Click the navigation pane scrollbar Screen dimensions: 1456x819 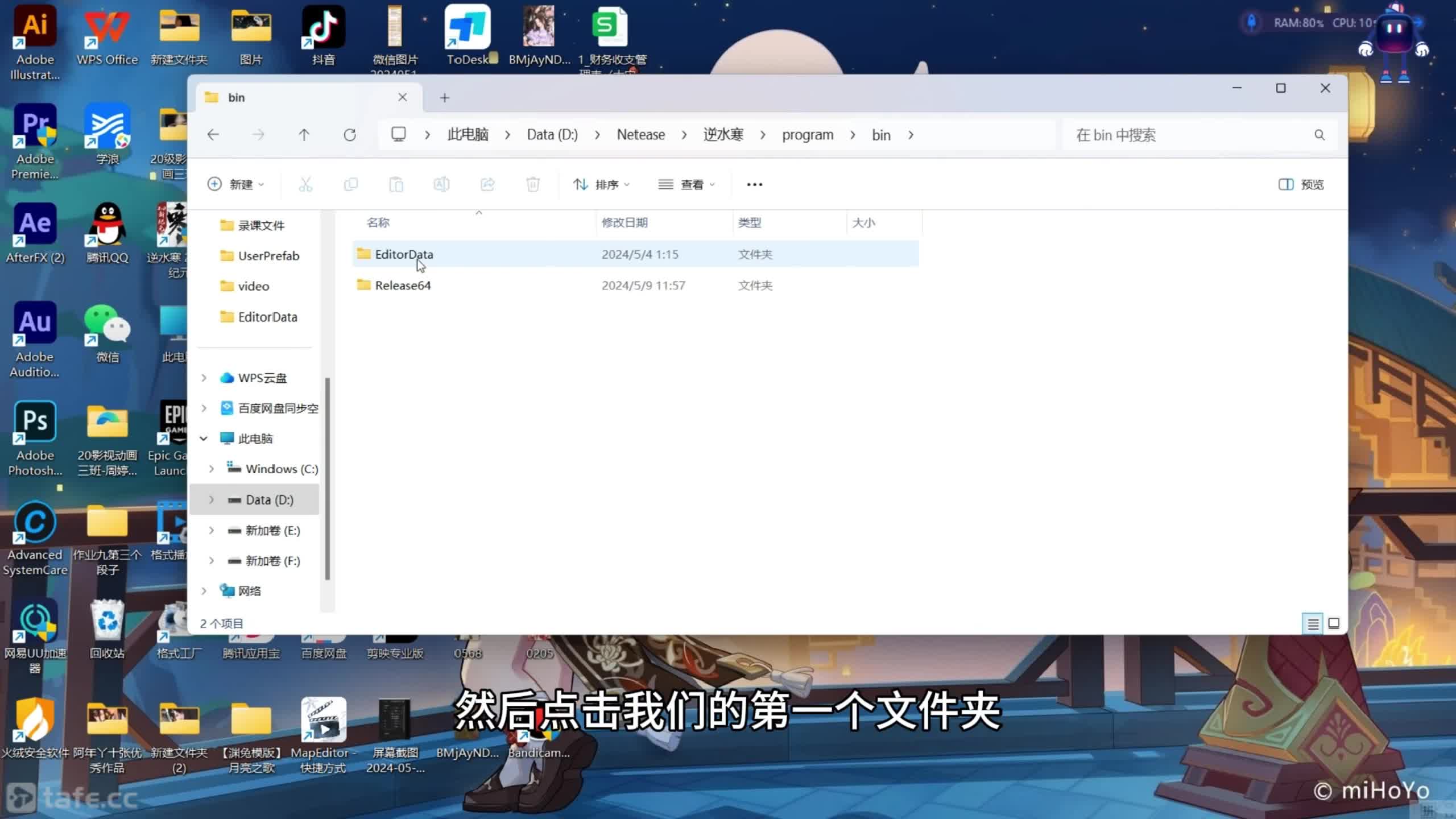point(328,479)
